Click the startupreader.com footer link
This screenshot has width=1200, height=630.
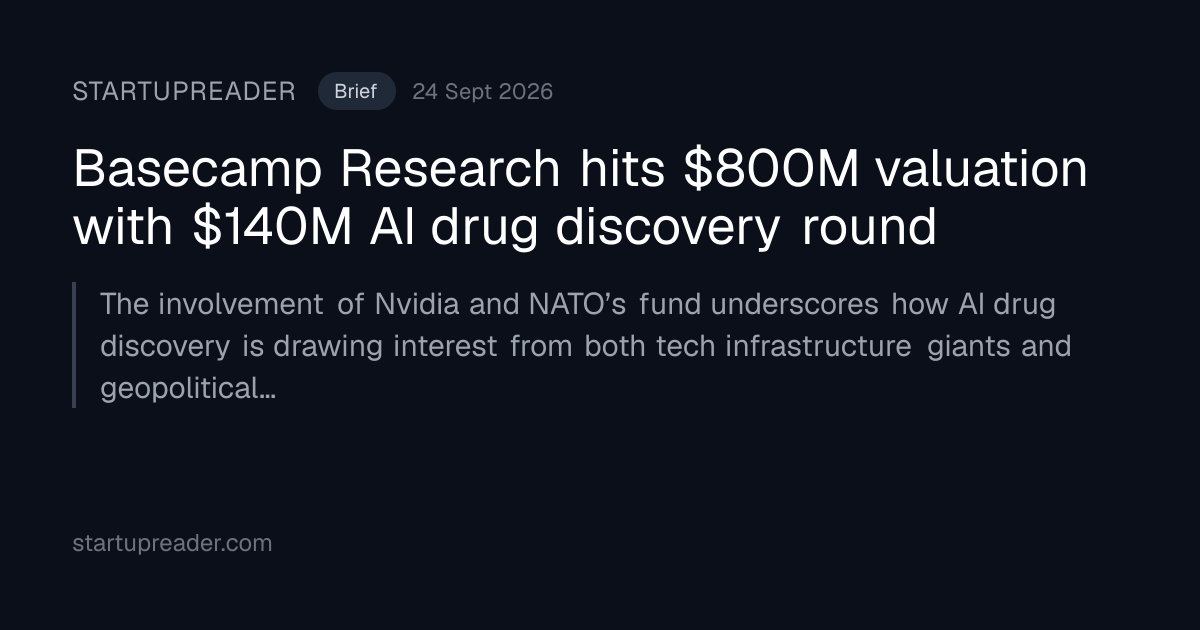pos(172,544)
